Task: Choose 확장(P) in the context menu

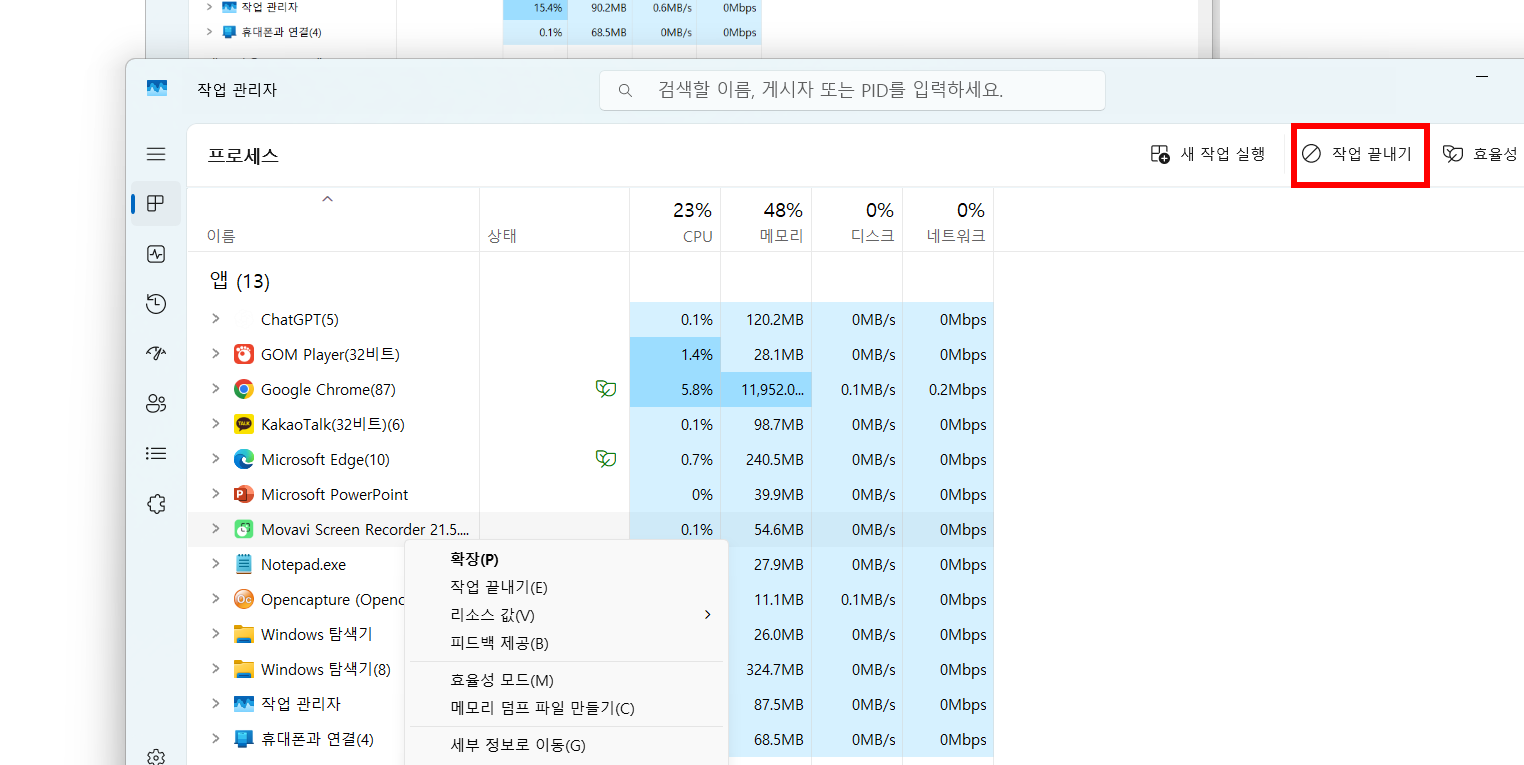Action: click(x=566, y=559)
